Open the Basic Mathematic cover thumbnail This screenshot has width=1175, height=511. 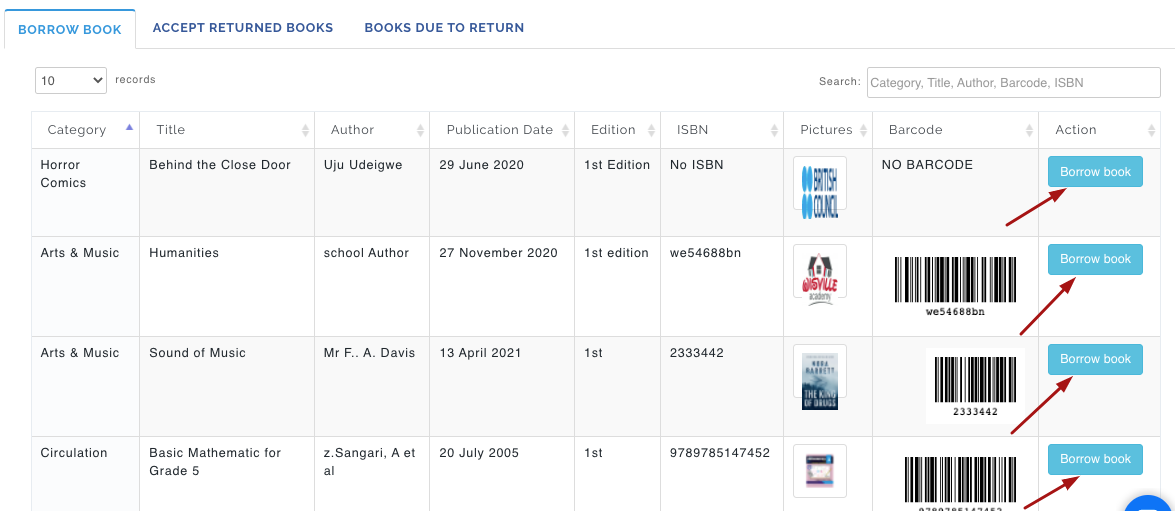820,471
